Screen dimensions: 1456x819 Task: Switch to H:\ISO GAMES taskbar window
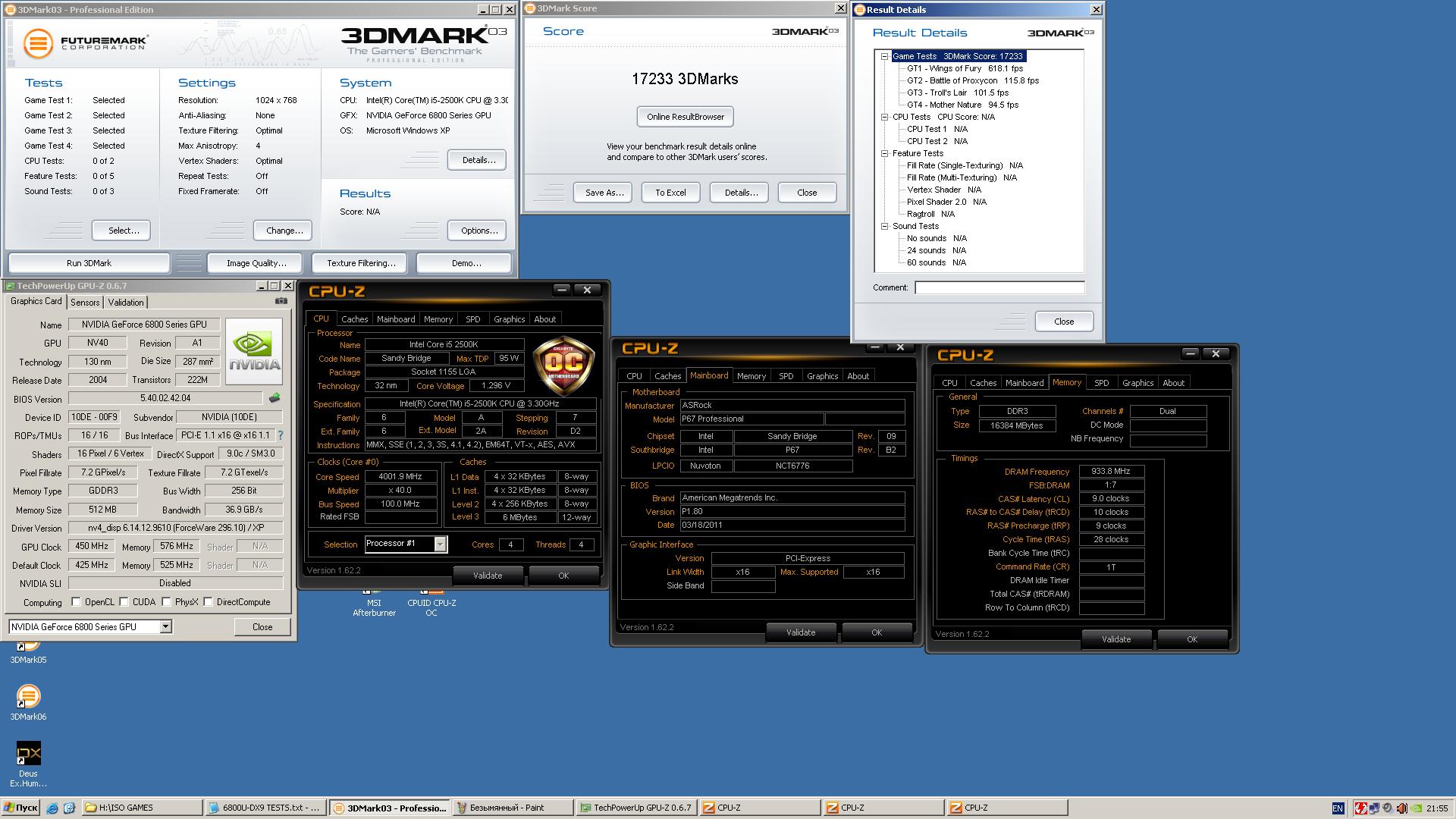pos(142,808)
